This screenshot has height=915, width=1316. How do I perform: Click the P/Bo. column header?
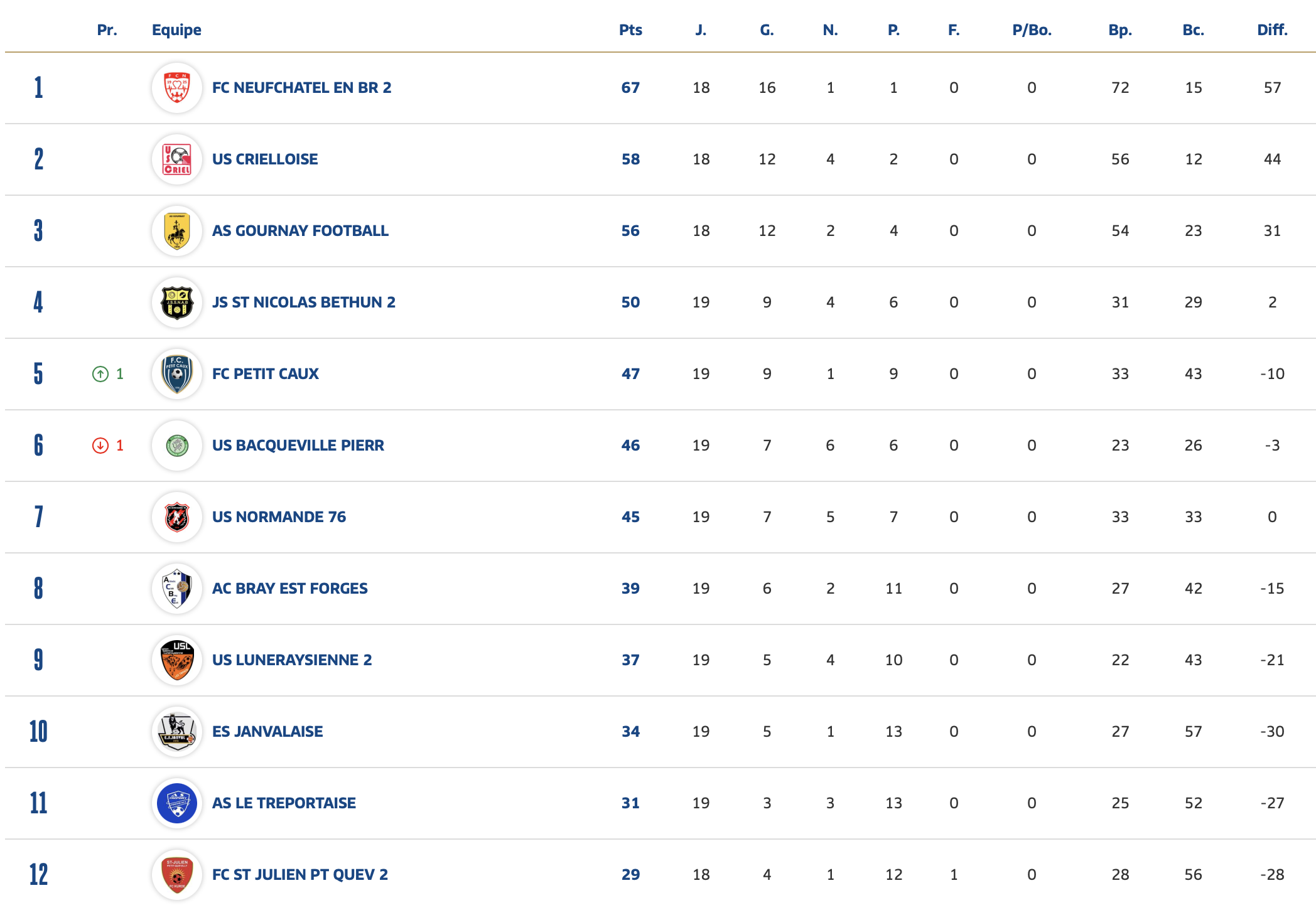pyautogui.click(x=1032, y=30)
